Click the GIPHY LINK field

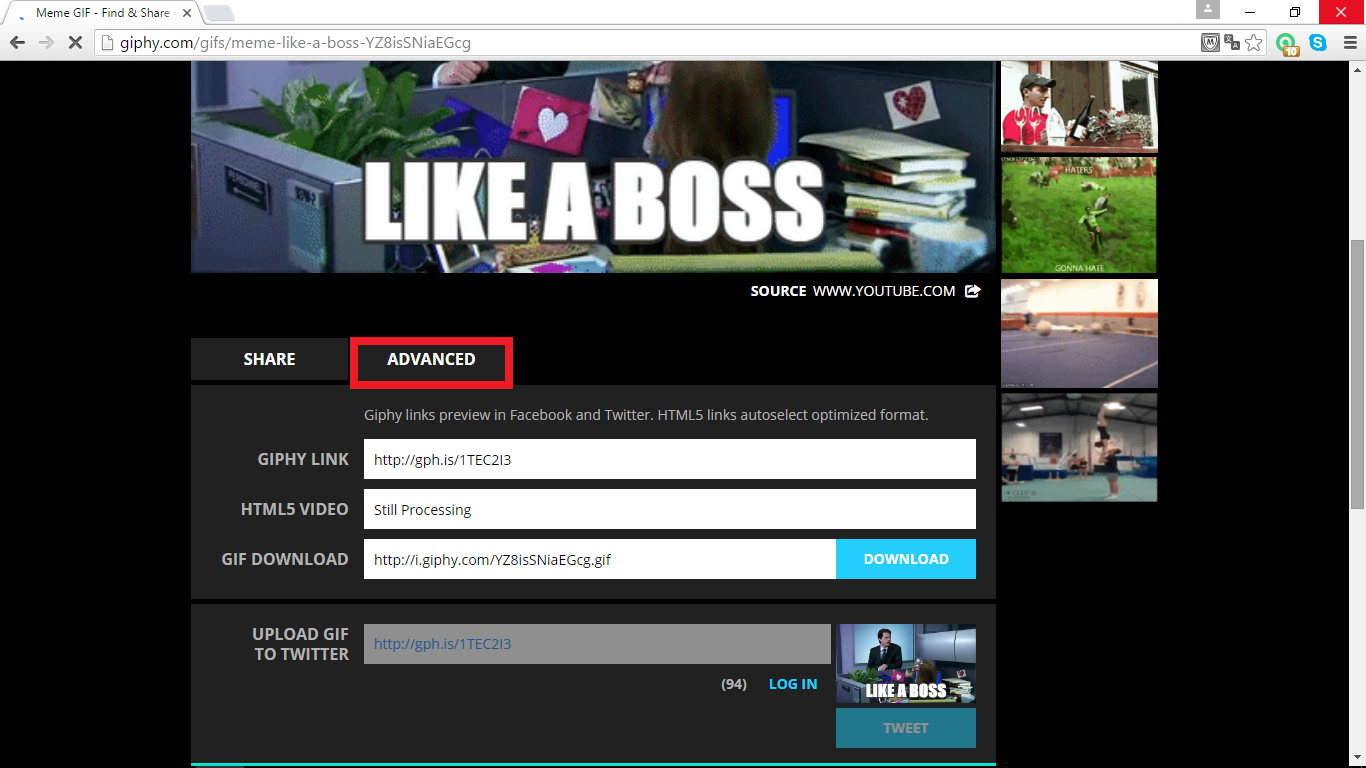click(x=670, y=459)
